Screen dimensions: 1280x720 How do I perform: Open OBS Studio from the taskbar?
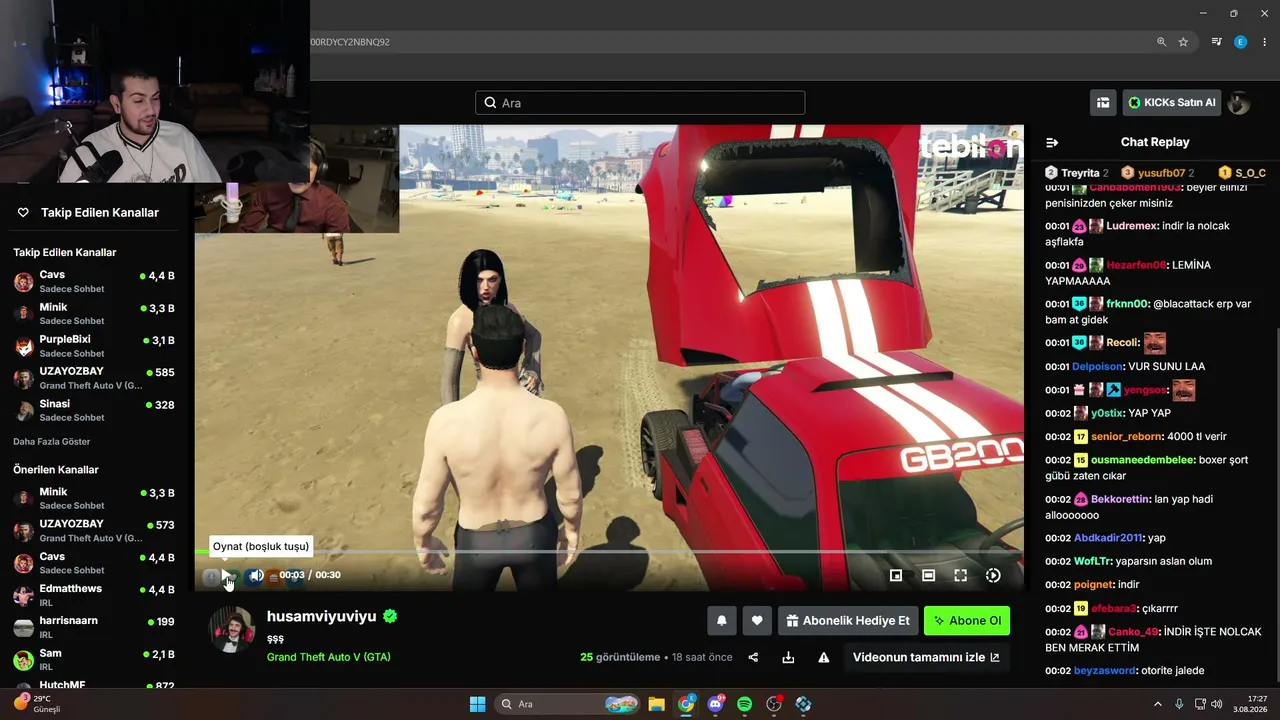point(774,704)
